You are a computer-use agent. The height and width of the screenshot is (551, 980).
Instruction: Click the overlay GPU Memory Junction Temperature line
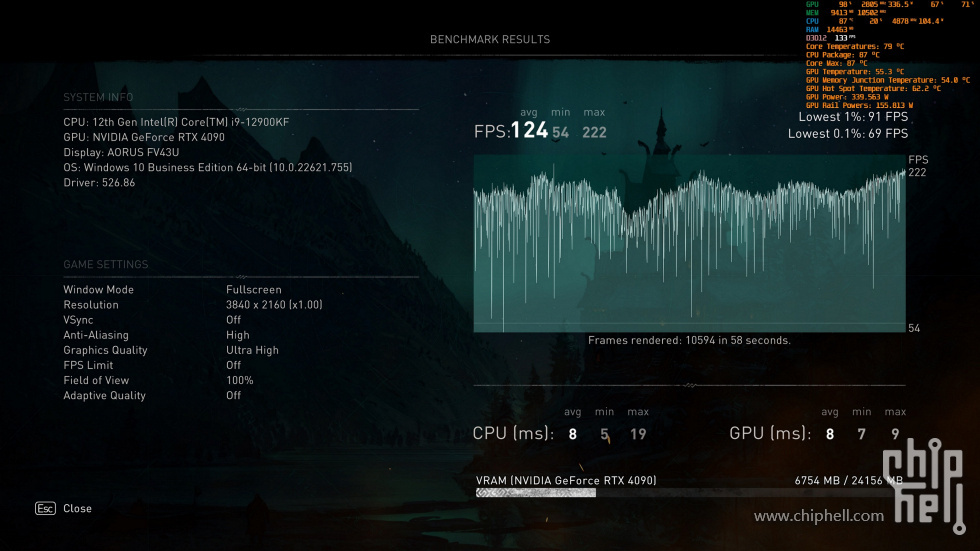tap(888, 80)
